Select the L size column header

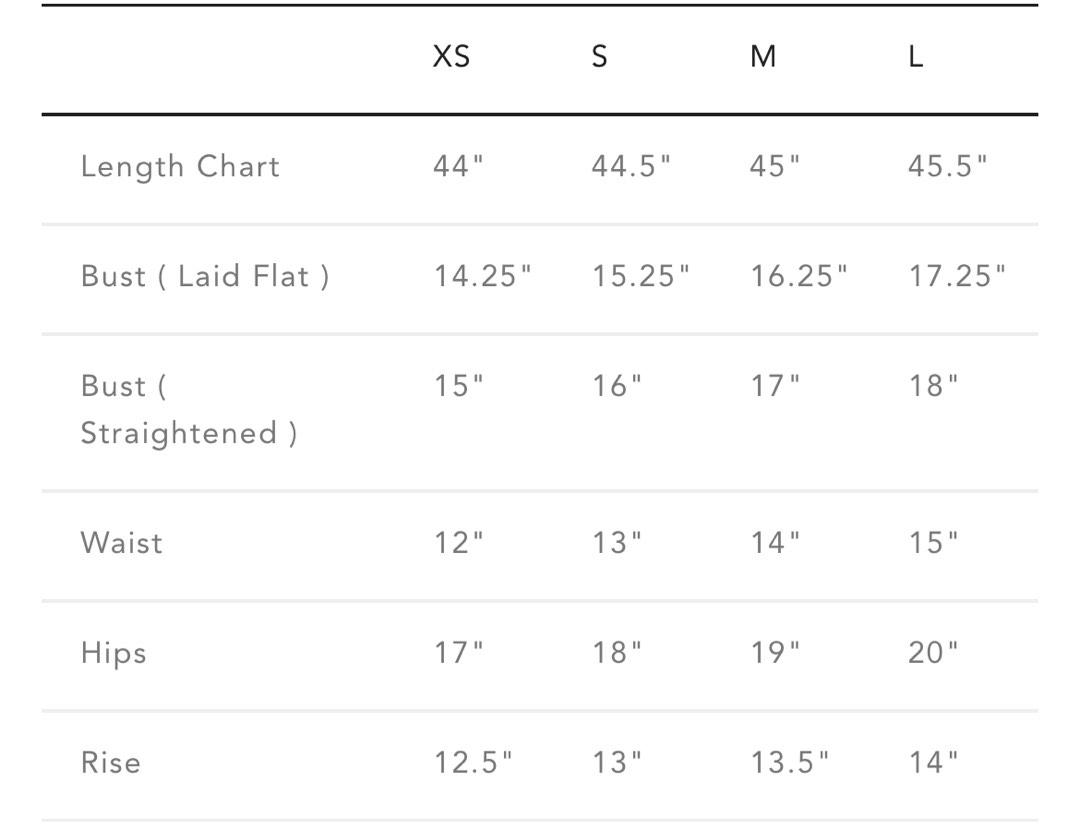[915, 57]
